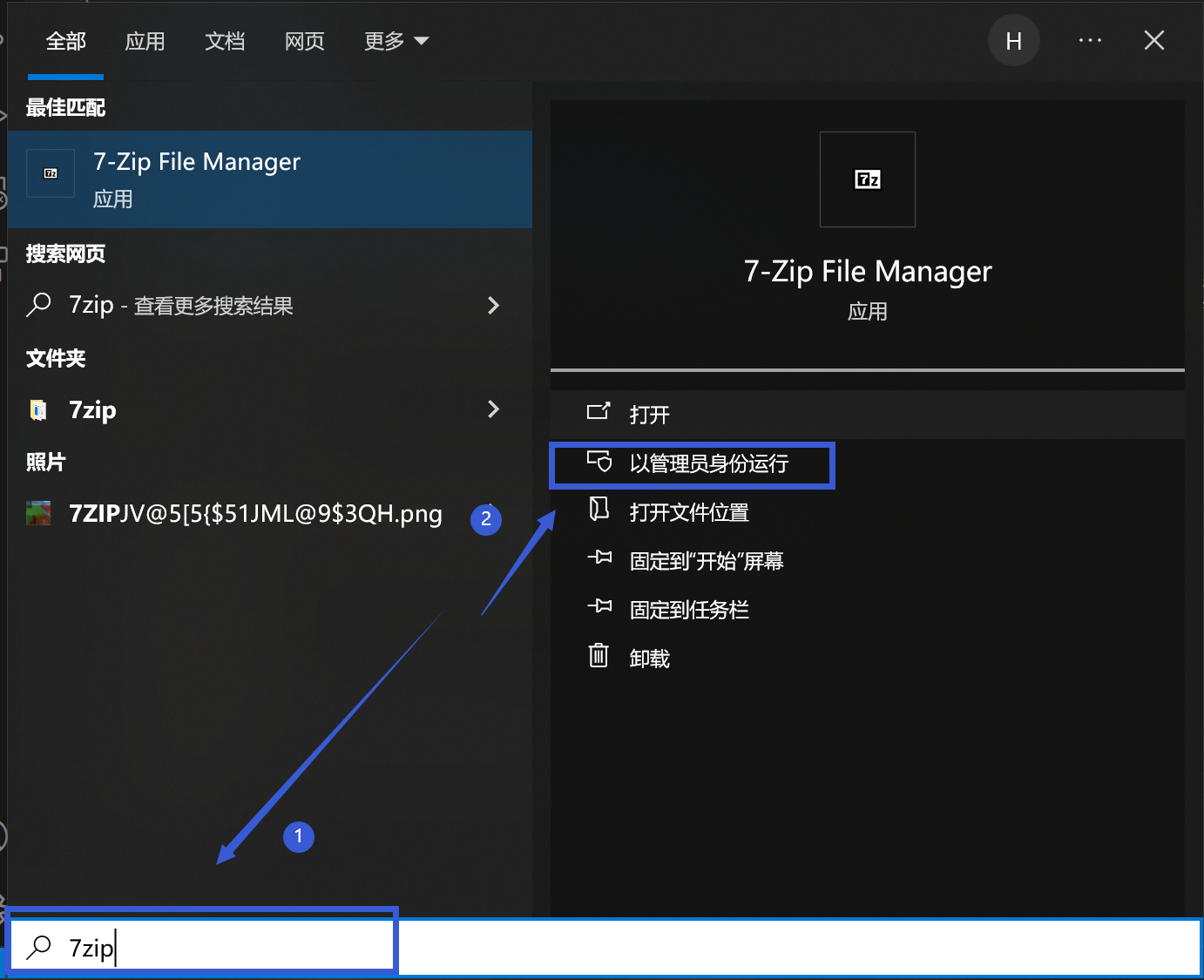1204x980 pixels.
Task: Switch to the 网页 tab
Action: 305,41
